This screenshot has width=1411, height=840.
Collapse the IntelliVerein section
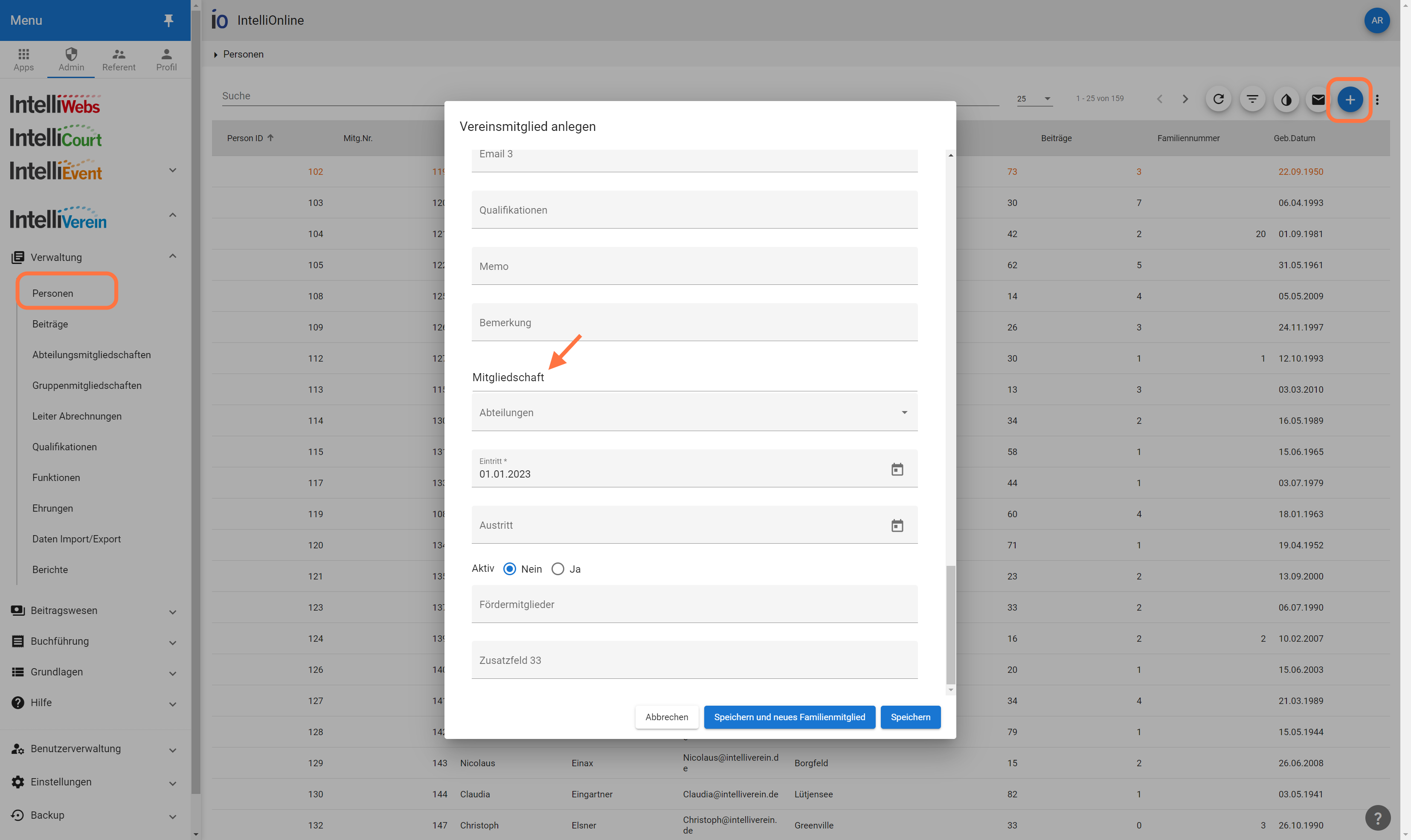tap(173, 215)
